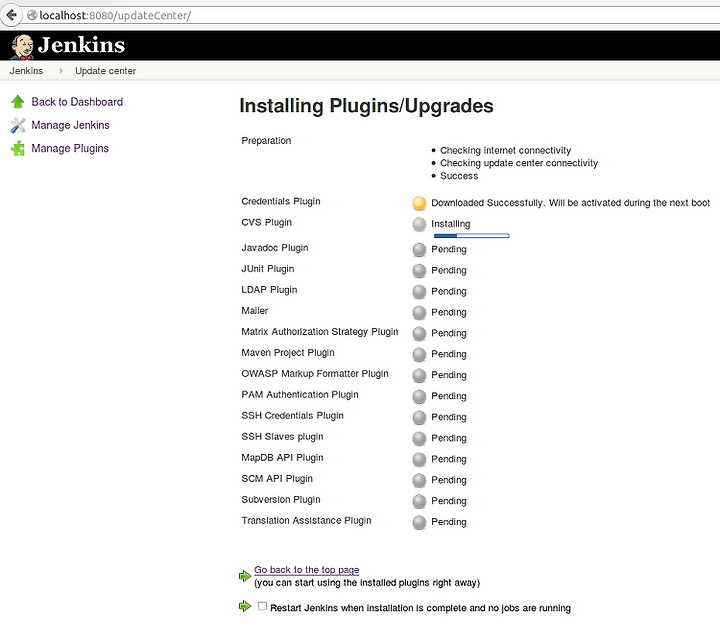The image size is (720, 642).
Task: Open the Update center breadcrumb item
Action: point(105,71)
